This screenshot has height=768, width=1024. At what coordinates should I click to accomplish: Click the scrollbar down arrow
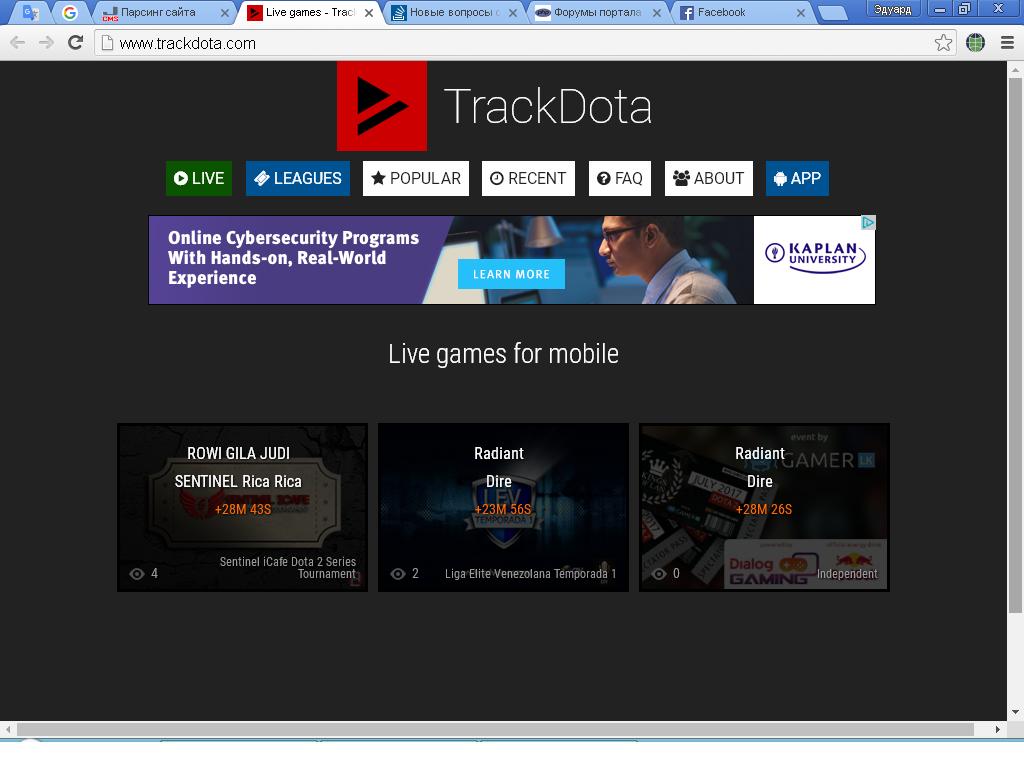pyautogui.click(x=1015, y=712)
